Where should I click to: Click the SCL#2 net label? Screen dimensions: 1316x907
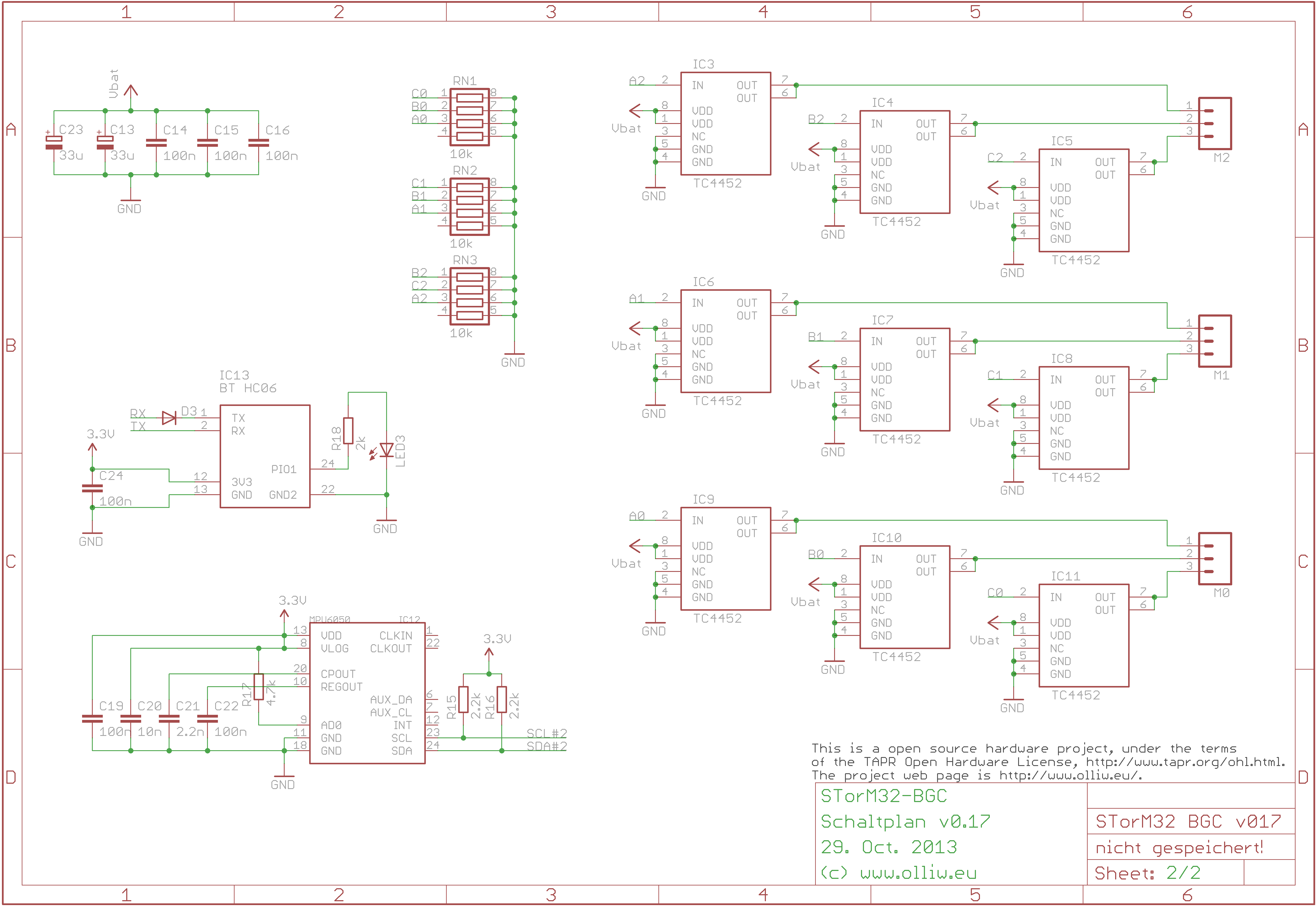coord(546,733)
